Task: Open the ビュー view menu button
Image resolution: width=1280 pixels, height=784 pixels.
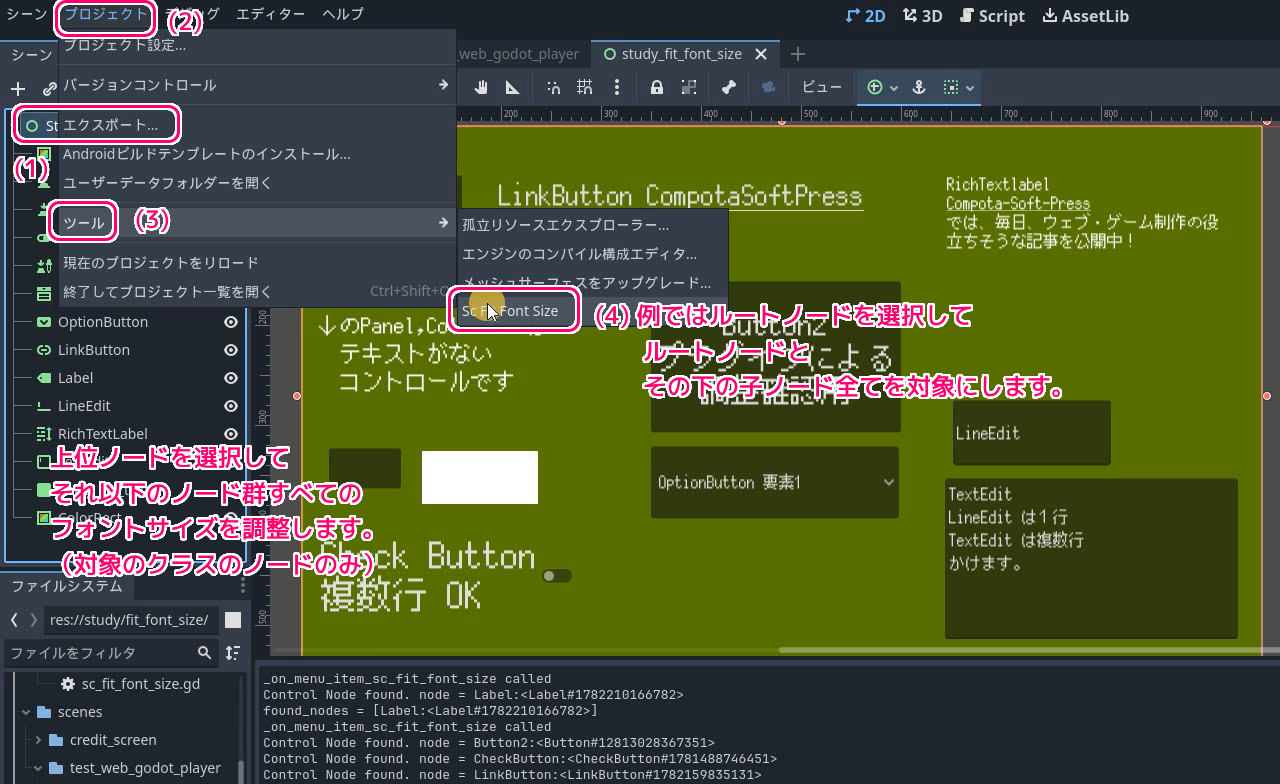Action: 822,87
